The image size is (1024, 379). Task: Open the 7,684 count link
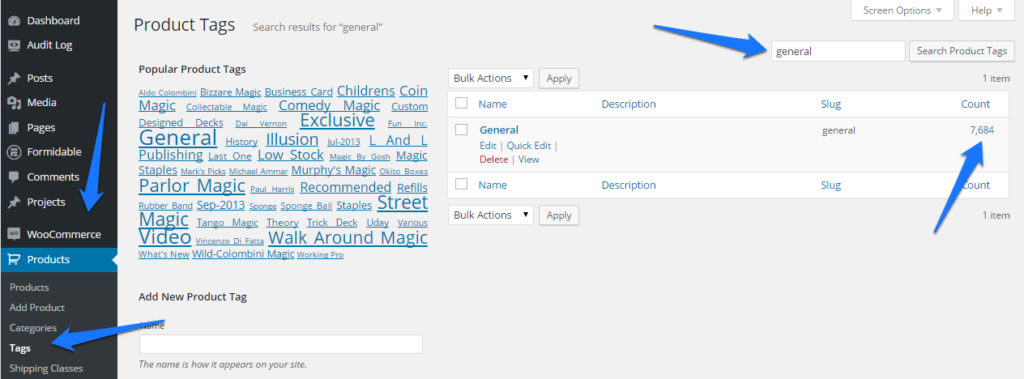982,130
